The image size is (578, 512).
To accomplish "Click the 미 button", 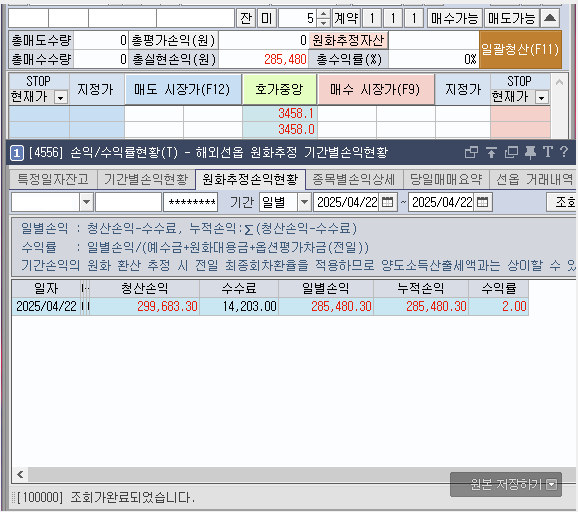I will [267, 18].
